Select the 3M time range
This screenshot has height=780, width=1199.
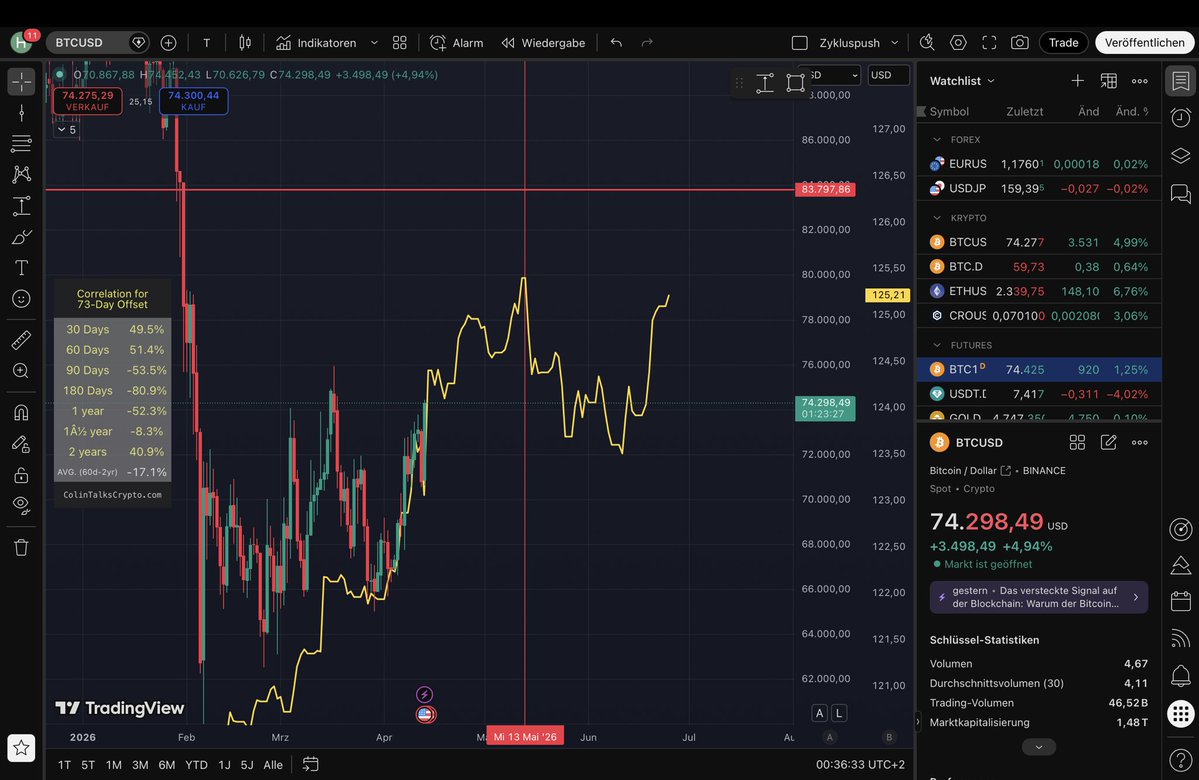pyautogui.click(x=140, y=765)
